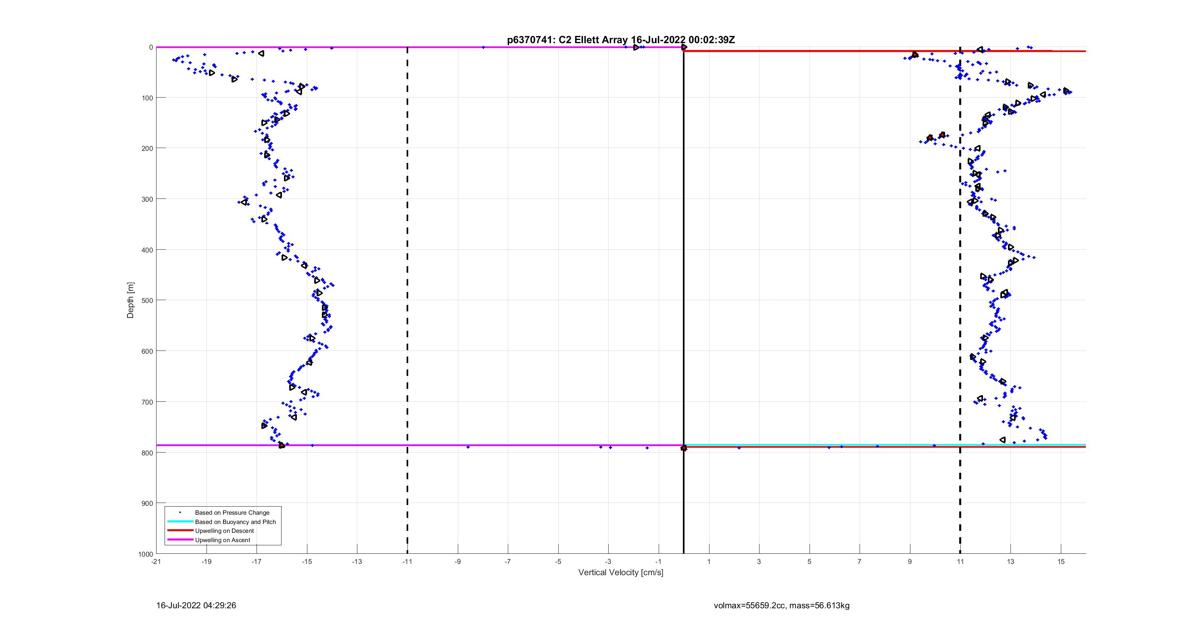Click x-axis tick label -11
1200x622 pixels.
coord(407,561)
